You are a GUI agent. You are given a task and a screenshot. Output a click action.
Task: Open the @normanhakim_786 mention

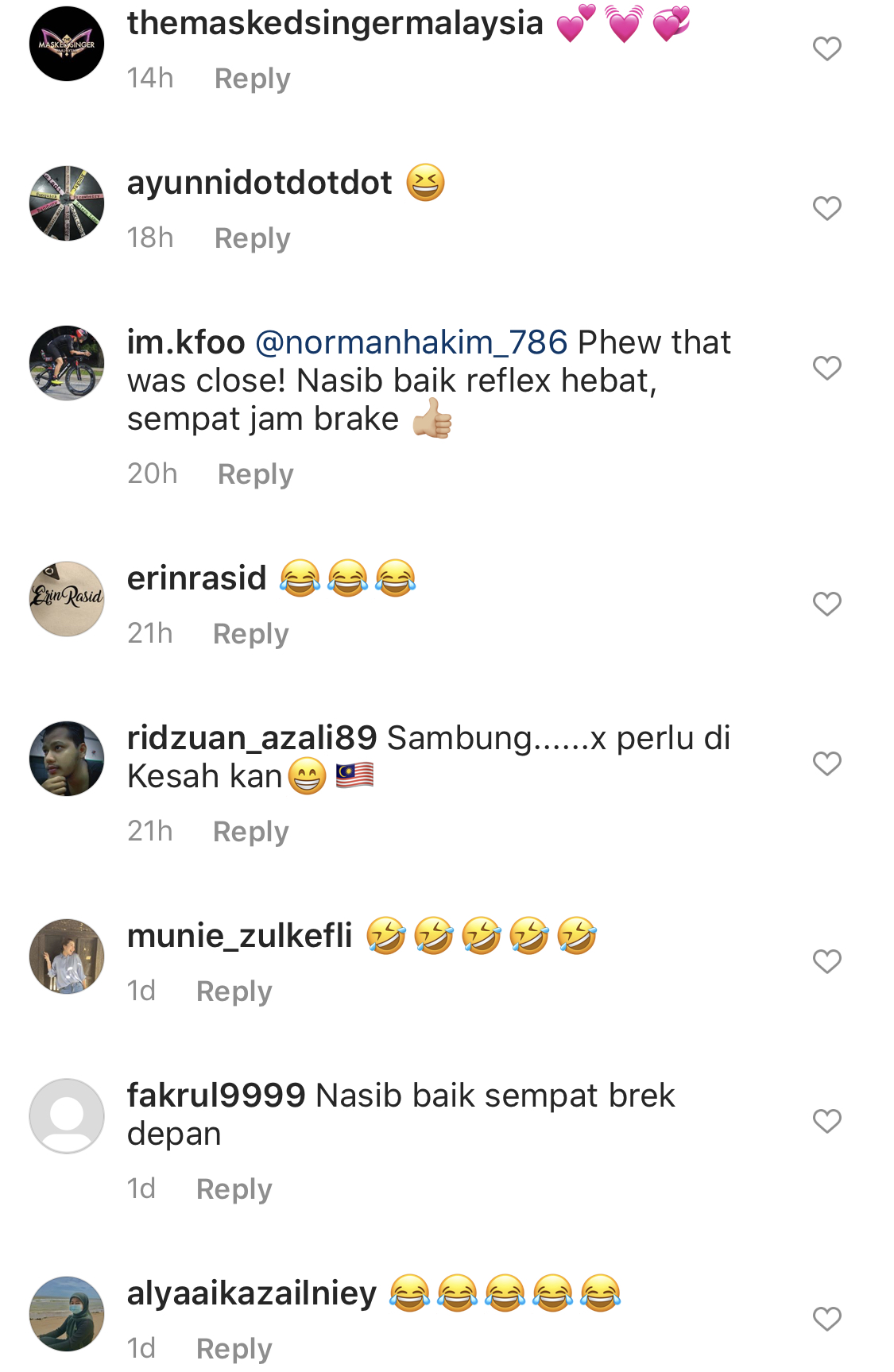[x=412, y=342]
